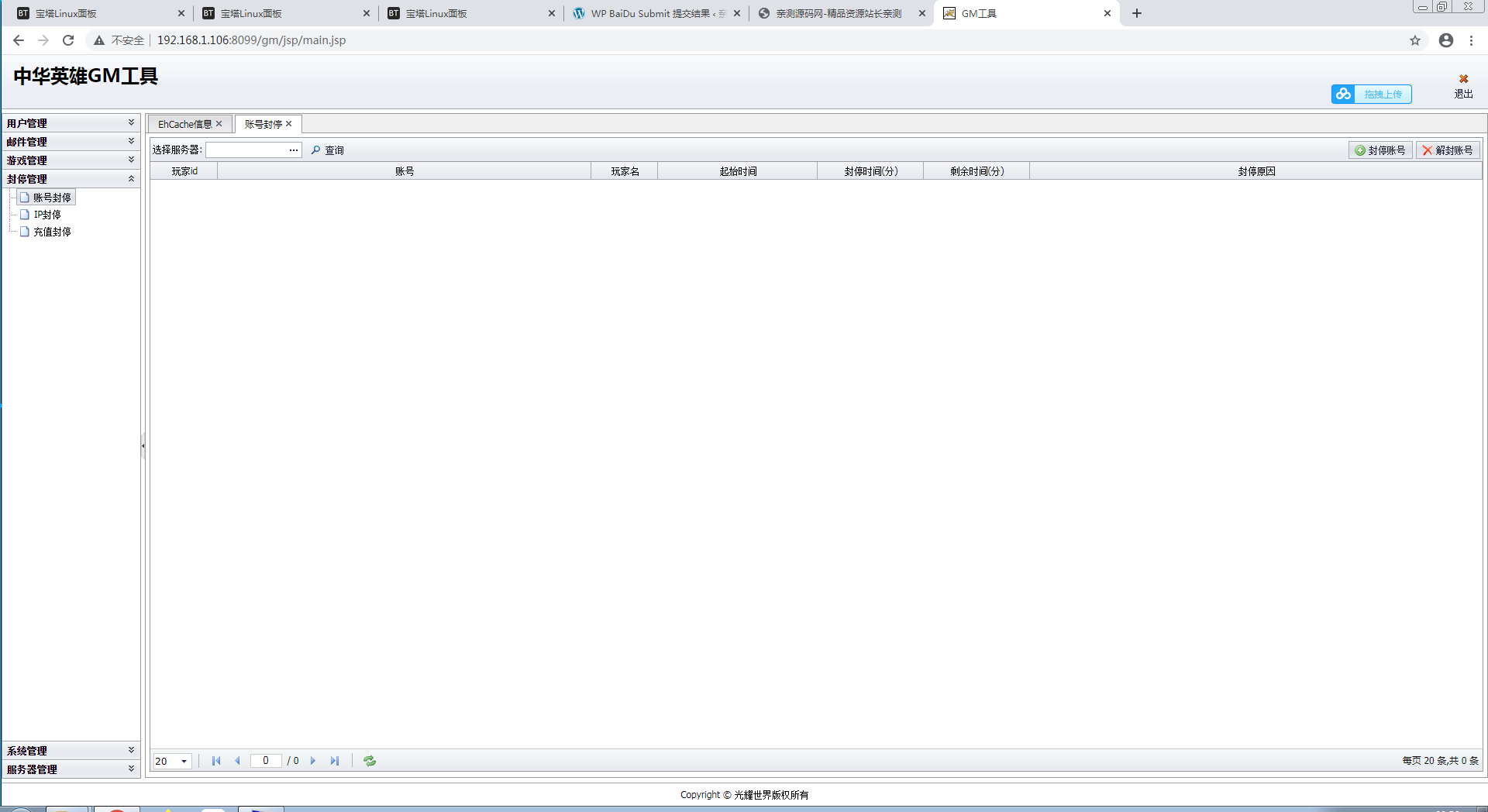This screenshot has height=812, width=1488.
Task: Switch to the 亲测源码网 browser tab
Action: (x=842, y=13)
